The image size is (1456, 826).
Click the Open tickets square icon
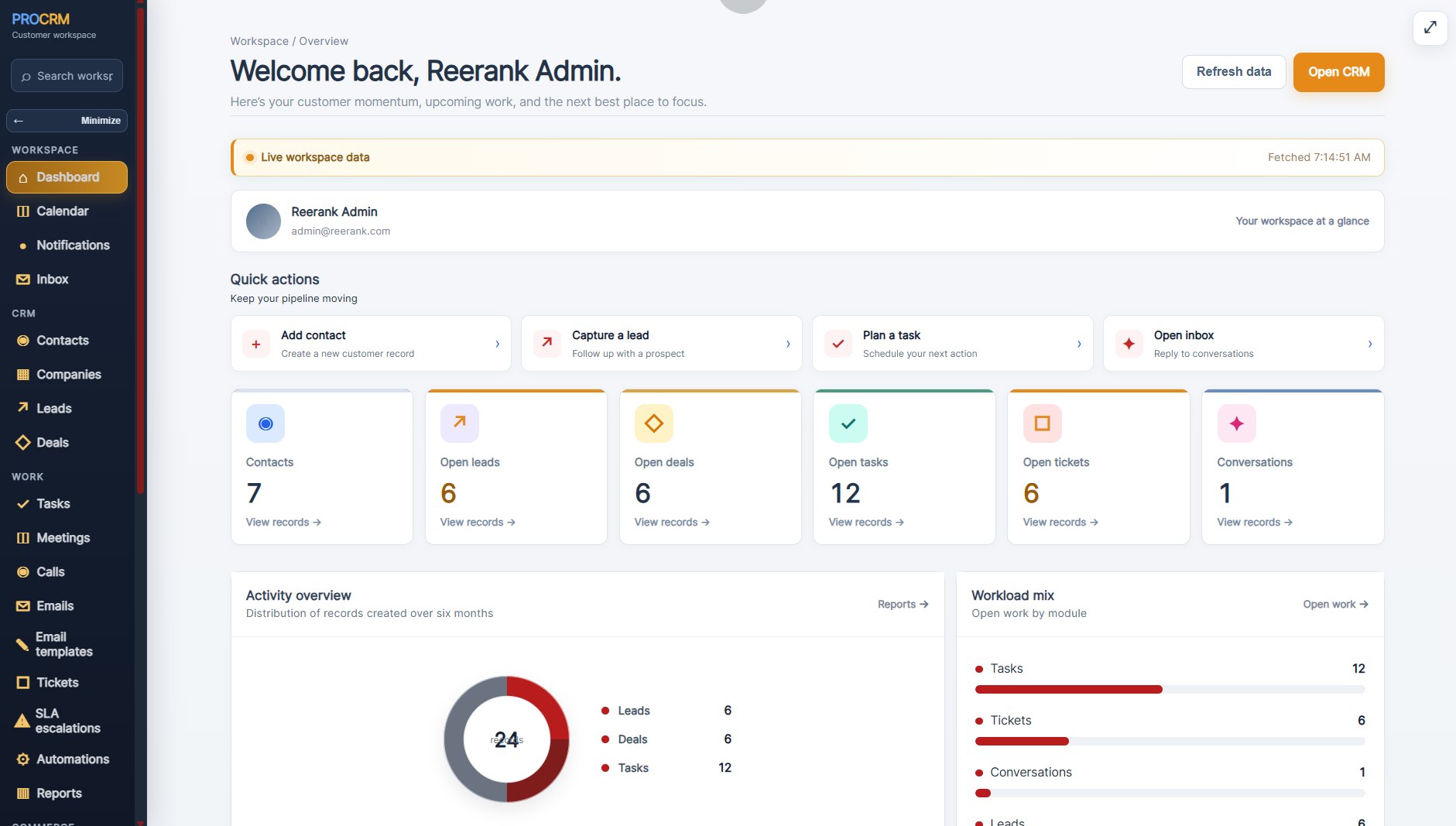(1043, 423)
